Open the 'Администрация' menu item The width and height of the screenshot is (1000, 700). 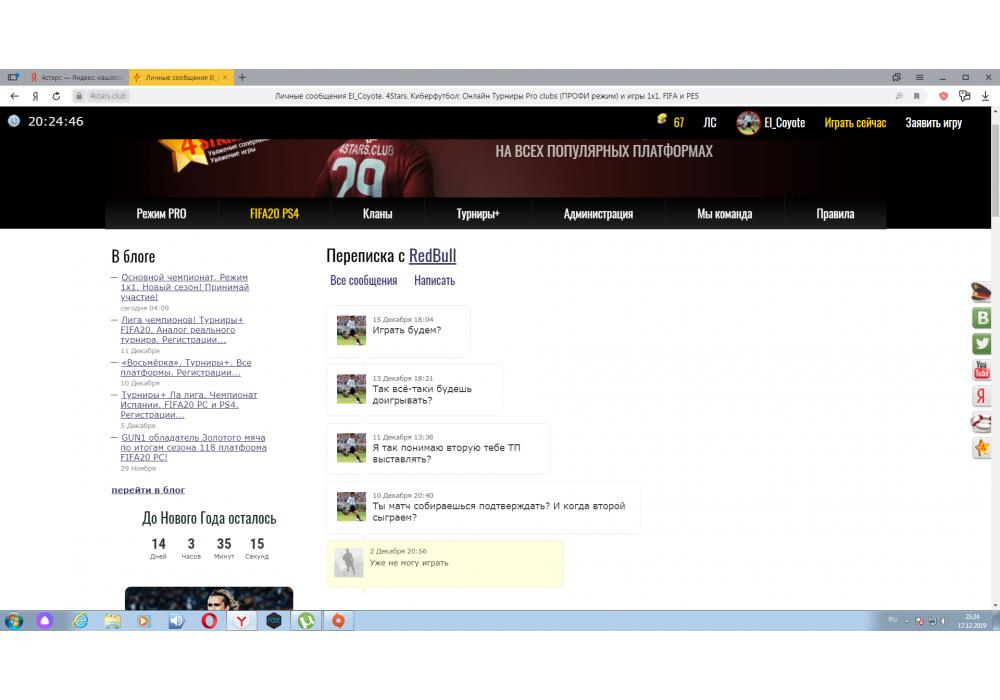598,214
